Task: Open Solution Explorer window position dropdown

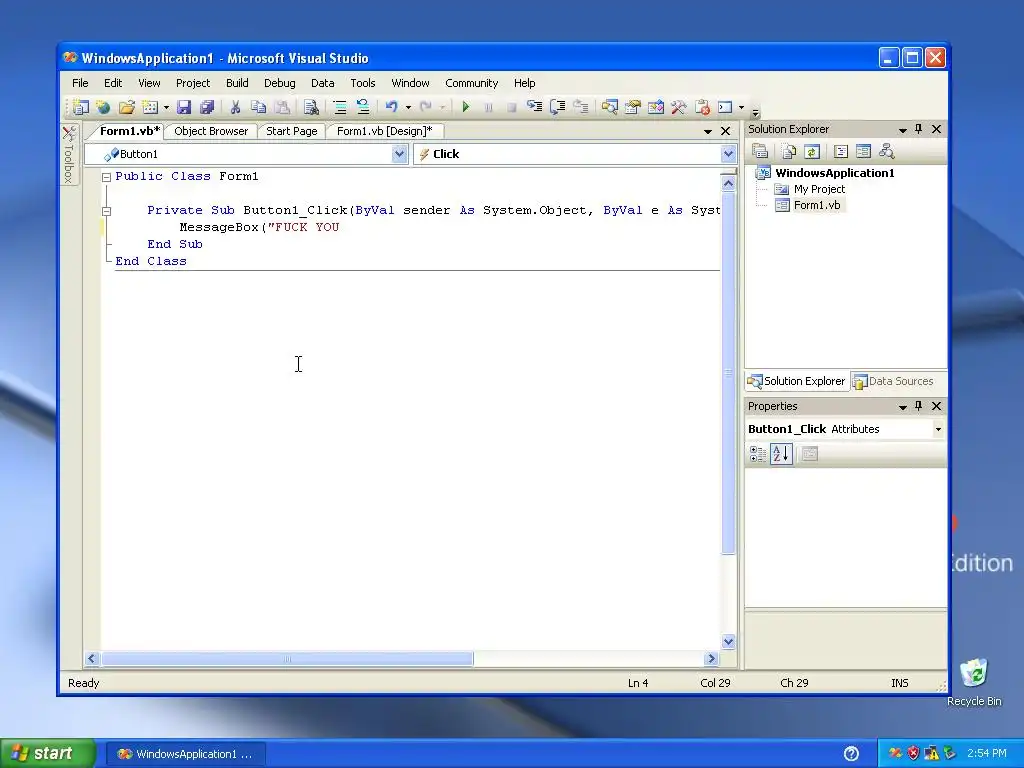Action: [903, 130]
